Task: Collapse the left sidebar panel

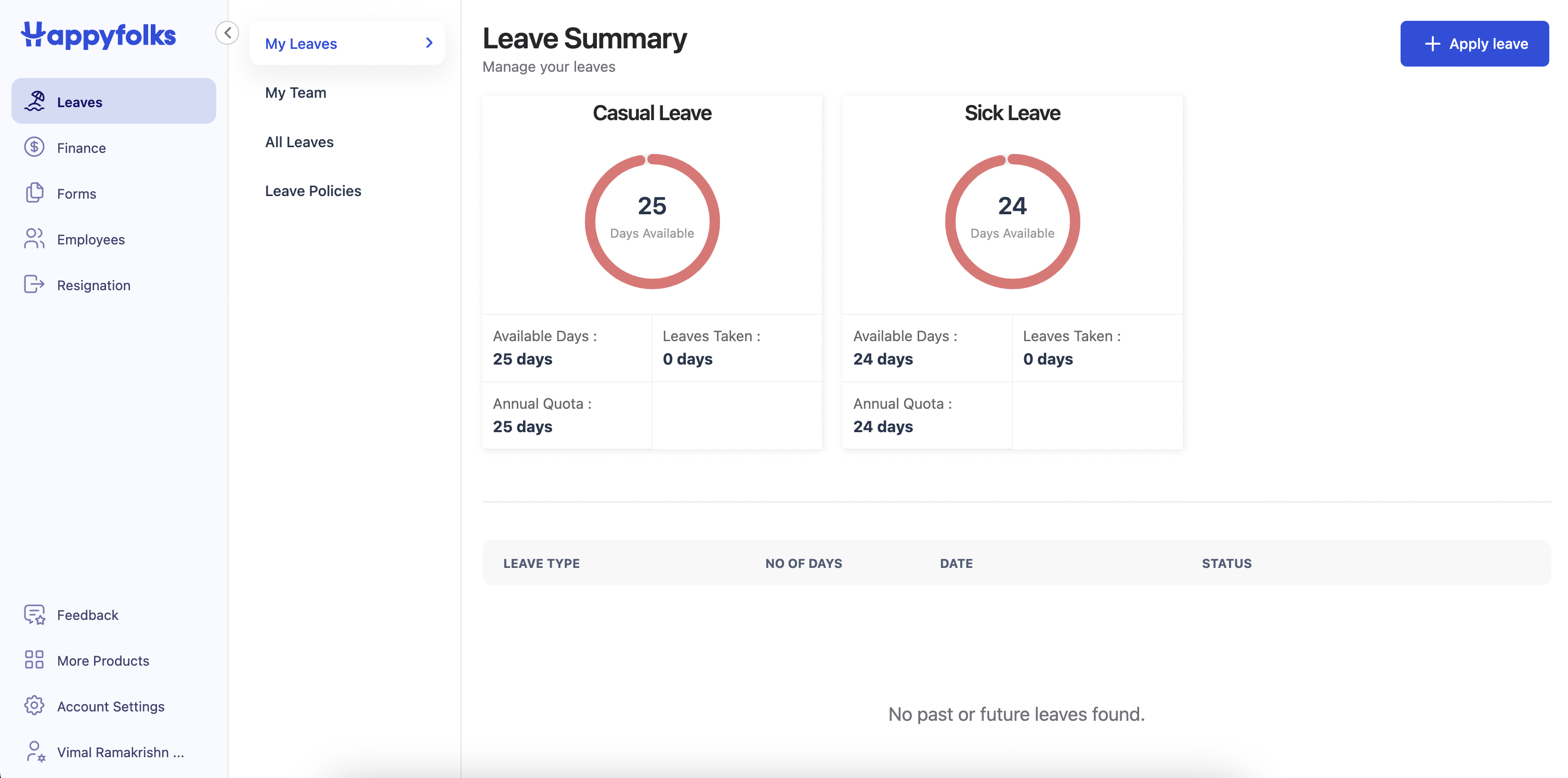Action: pyautogui.click(x=228, y=33)
